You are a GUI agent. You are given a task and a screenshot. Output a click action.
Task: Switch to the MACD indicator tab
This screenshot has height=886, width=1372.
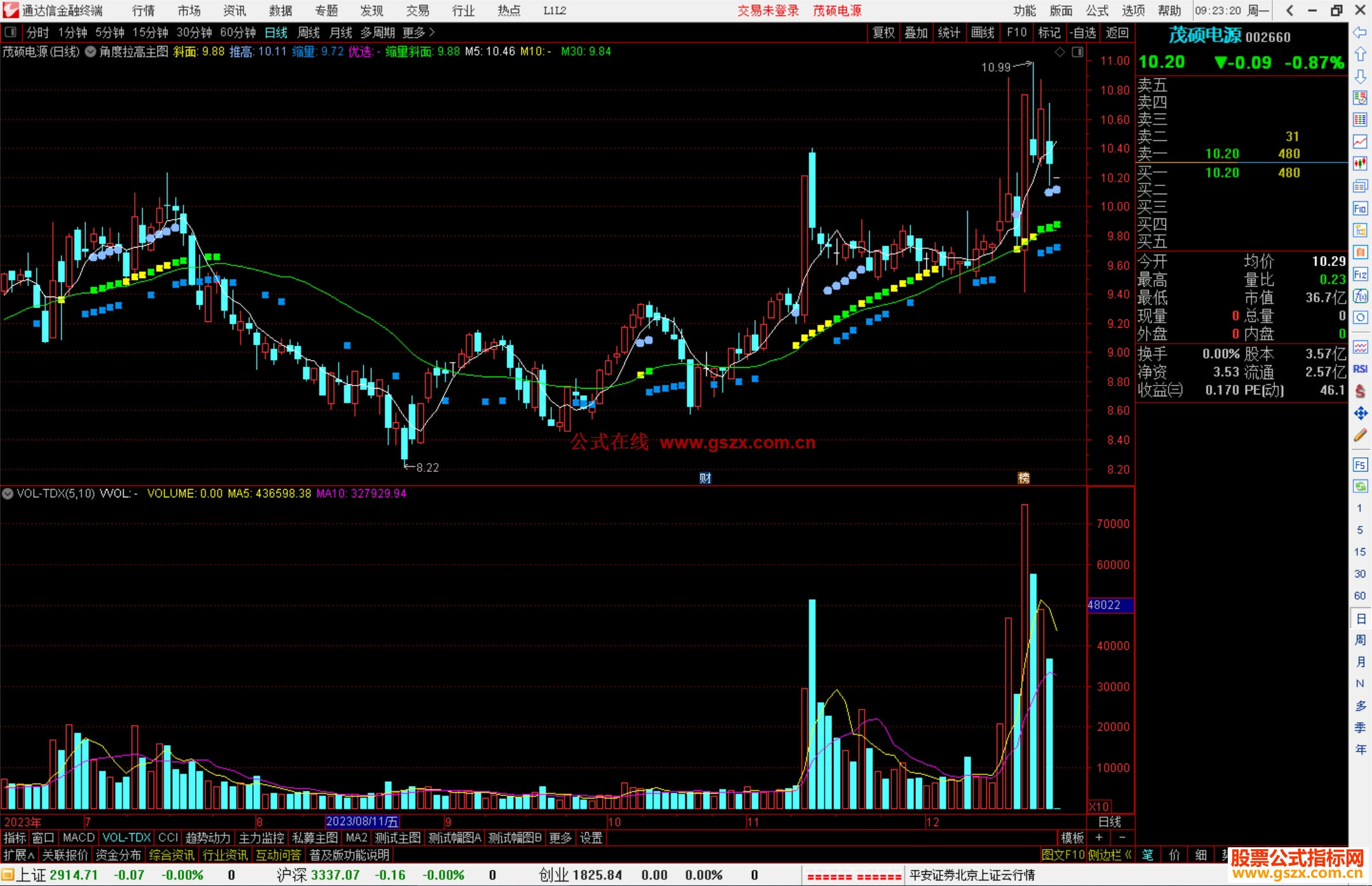[x=78, y=838]
